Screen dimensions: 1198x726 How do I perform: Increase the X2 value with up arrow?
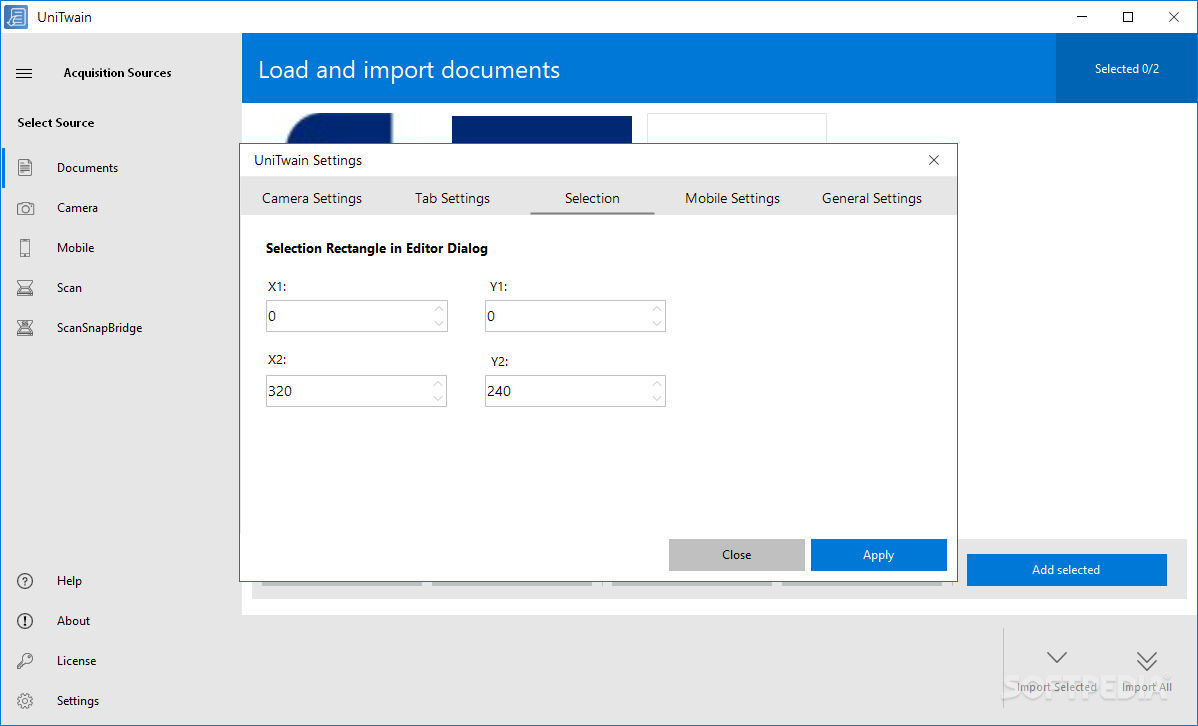pyautogui.click(x=438, y=384)
